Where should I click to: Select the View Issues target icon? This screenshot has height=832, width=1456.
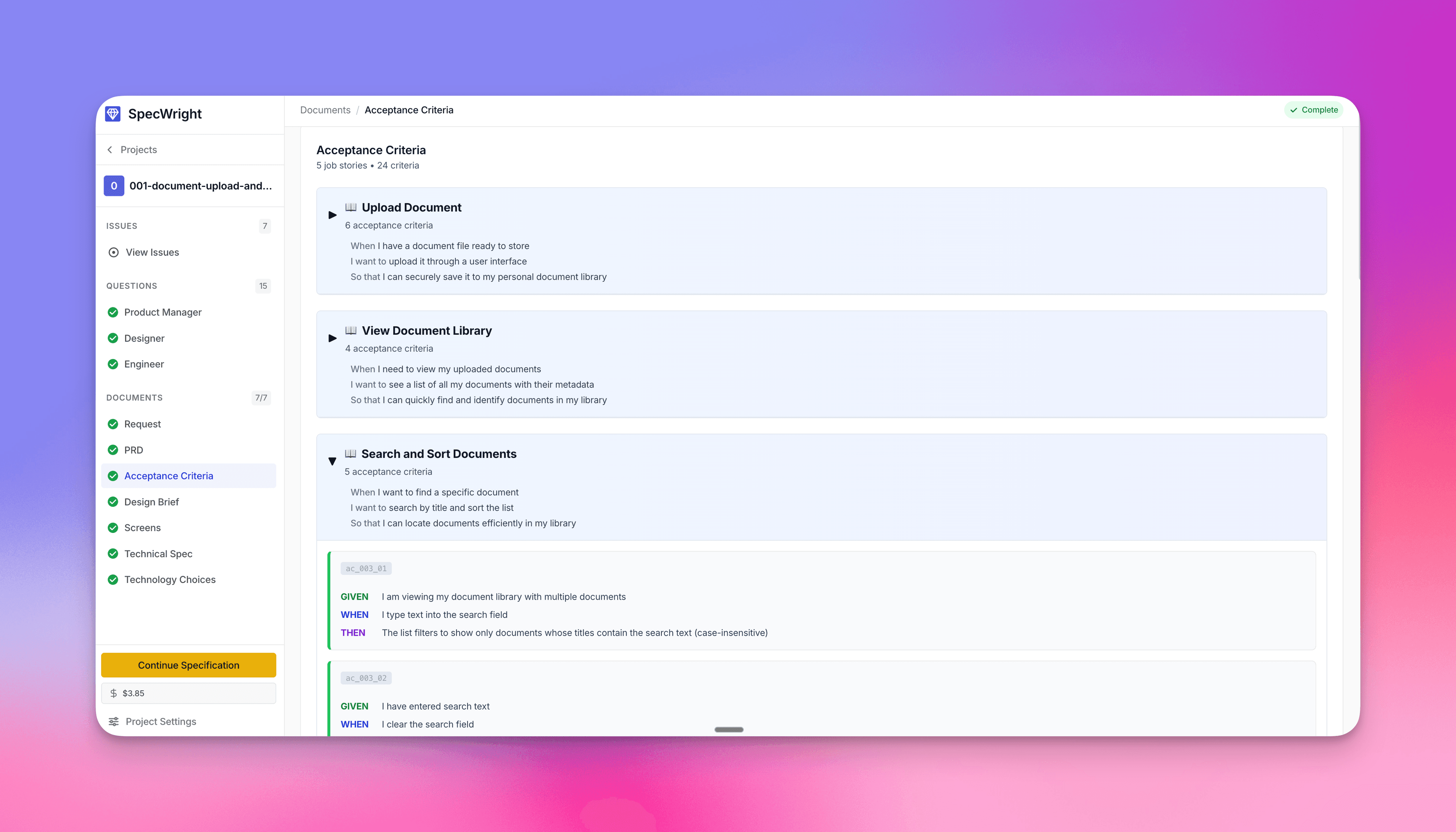[114, 252]
